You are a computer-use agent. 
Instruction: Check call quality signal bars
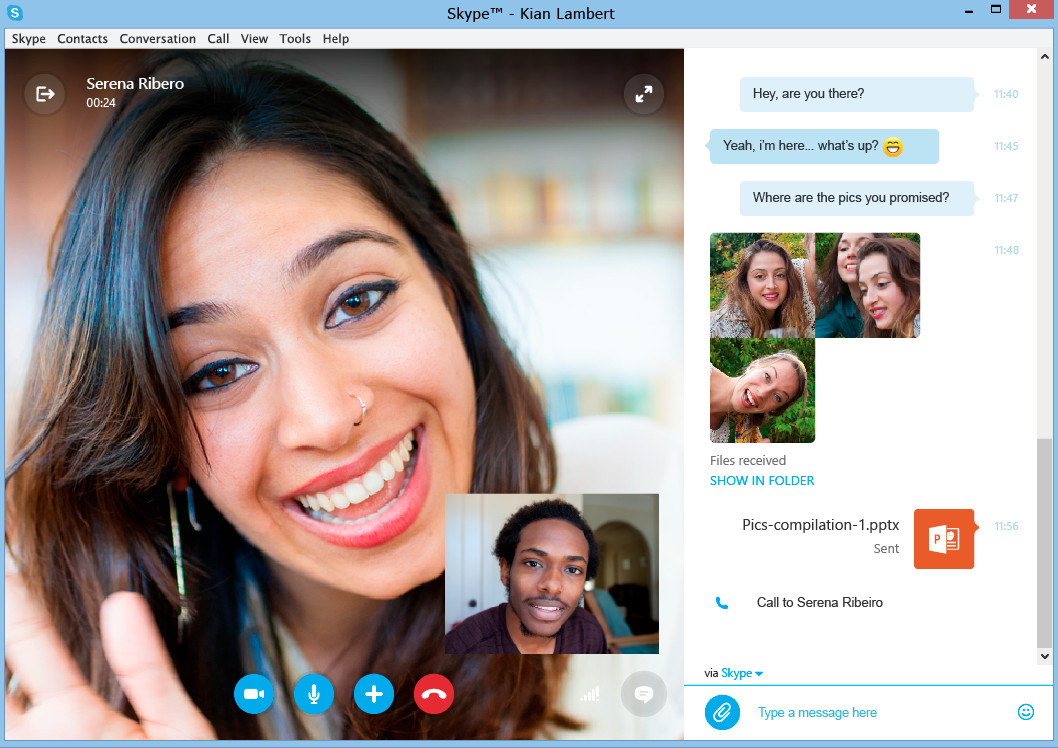pyautogui.click(x=590, y=693)
